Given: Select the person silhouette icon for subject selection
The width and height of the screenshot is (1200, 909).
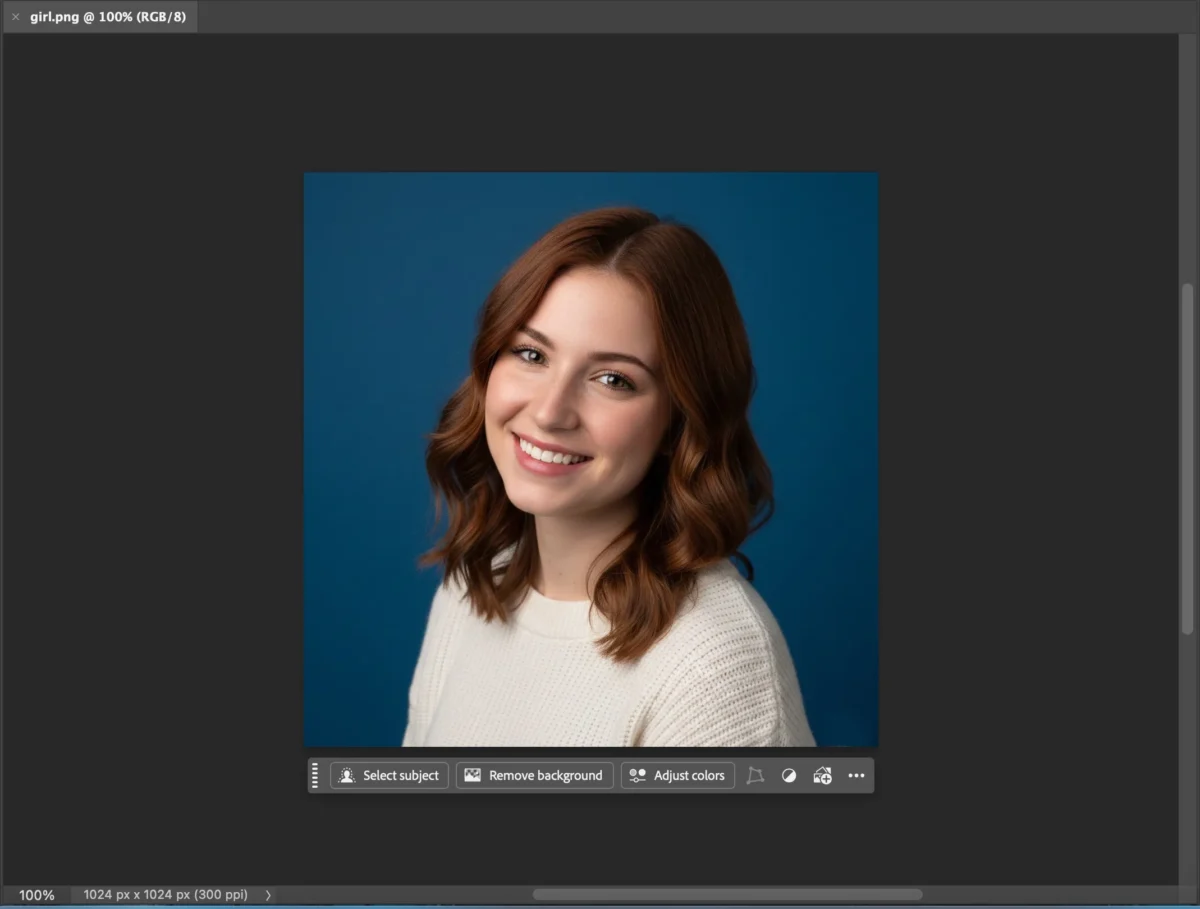Looking at the screenshot, I should [x=347, y=775].
